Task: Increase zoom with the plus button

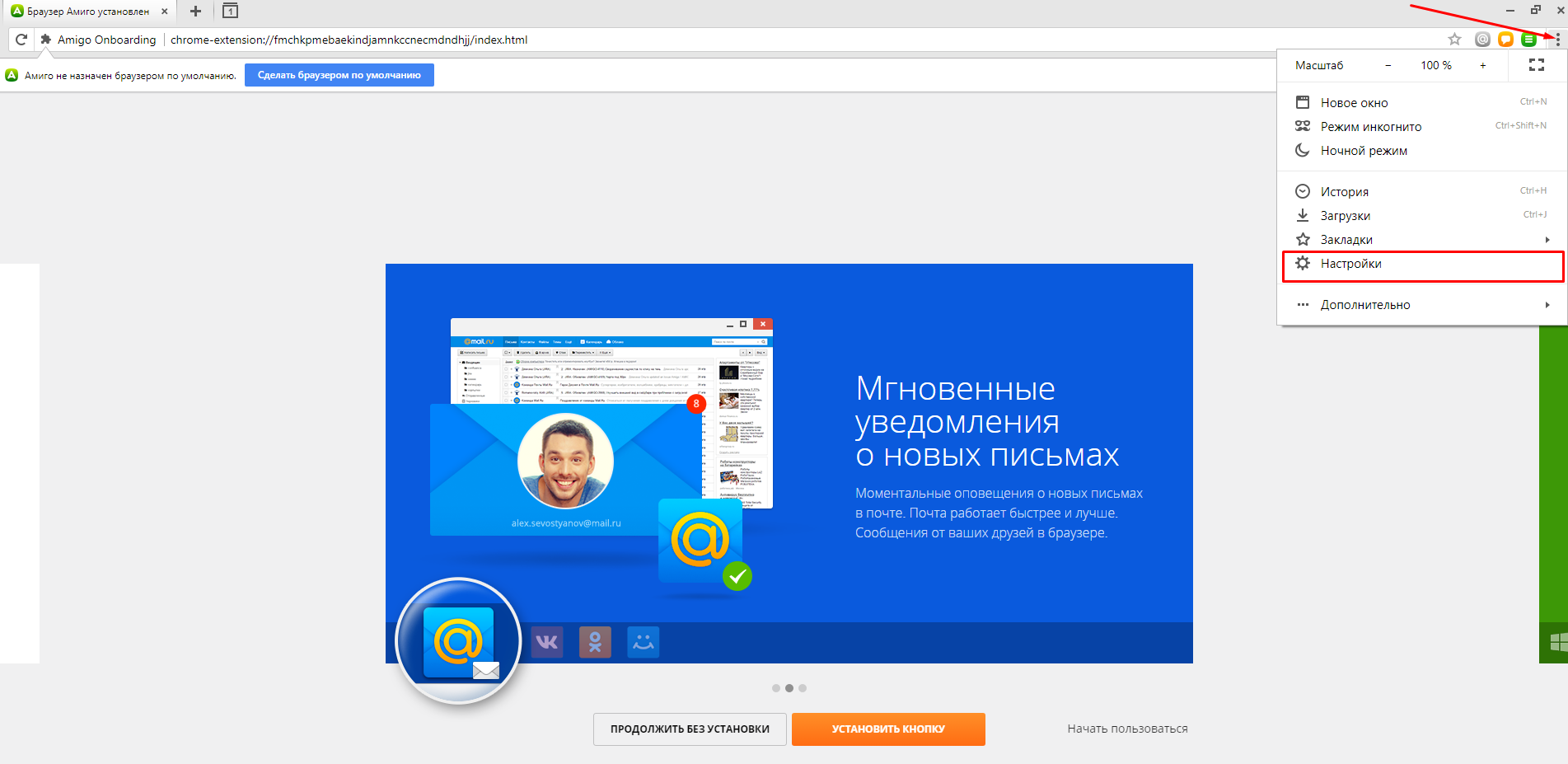Action: (x=1482, y=65)
